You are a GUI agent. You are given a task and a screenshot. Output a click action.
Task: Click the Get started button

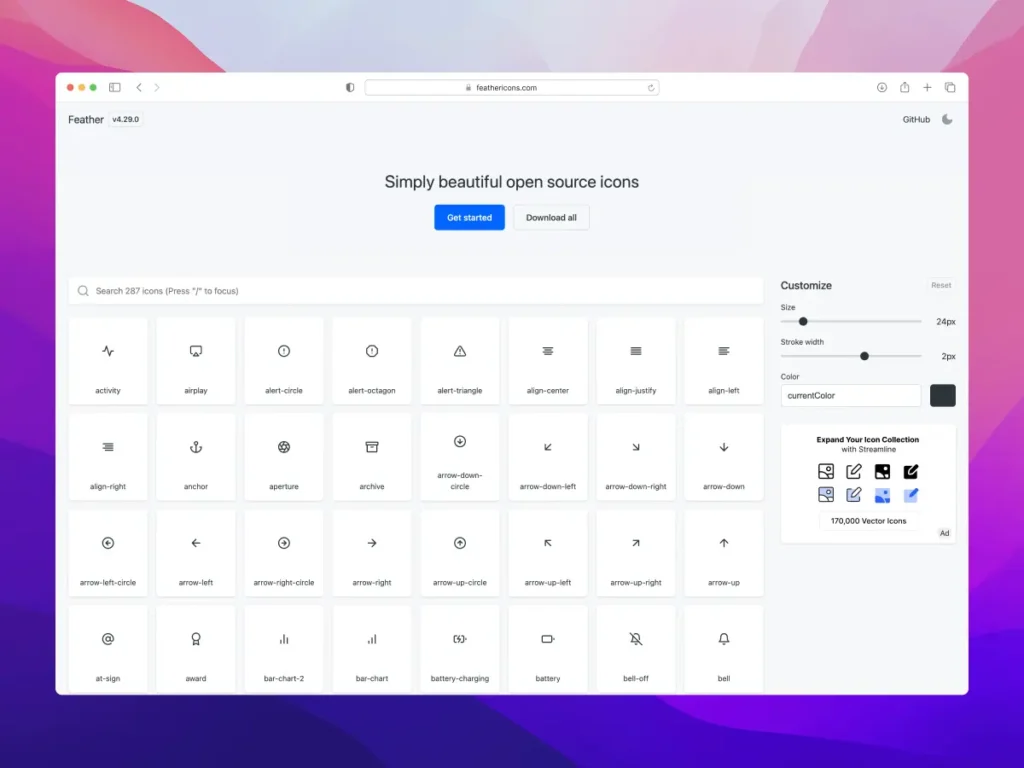(469, 217)
